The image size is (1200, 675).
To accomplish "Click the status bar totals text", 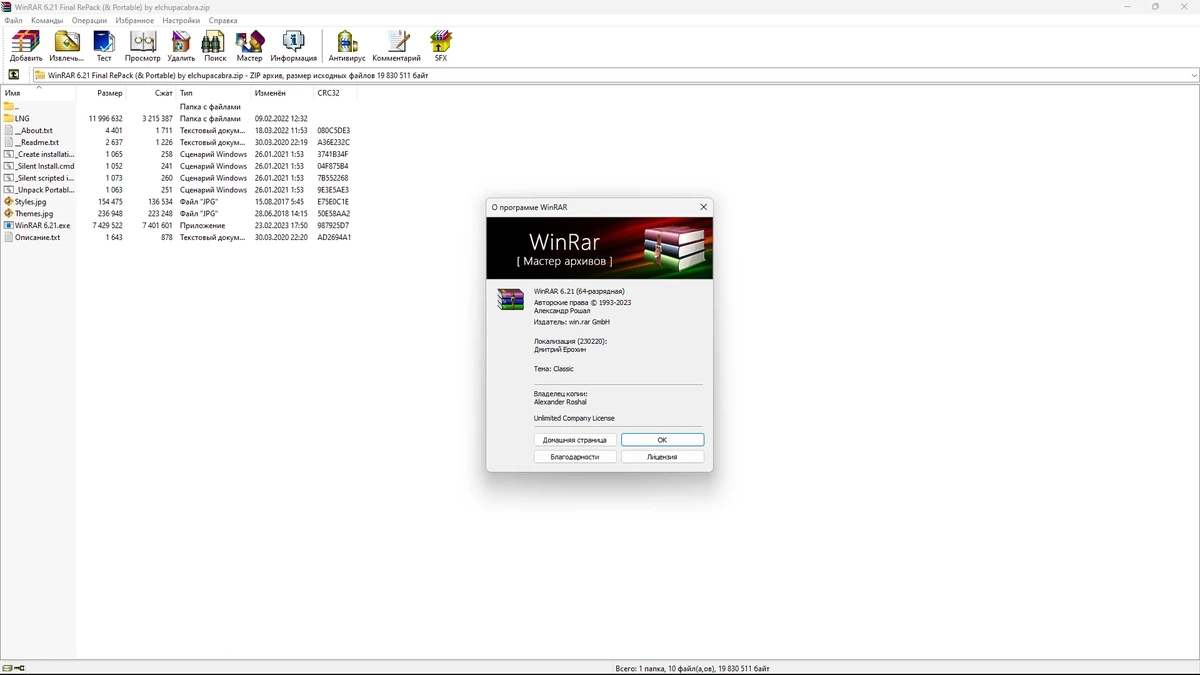I will (x=692, y=668).
